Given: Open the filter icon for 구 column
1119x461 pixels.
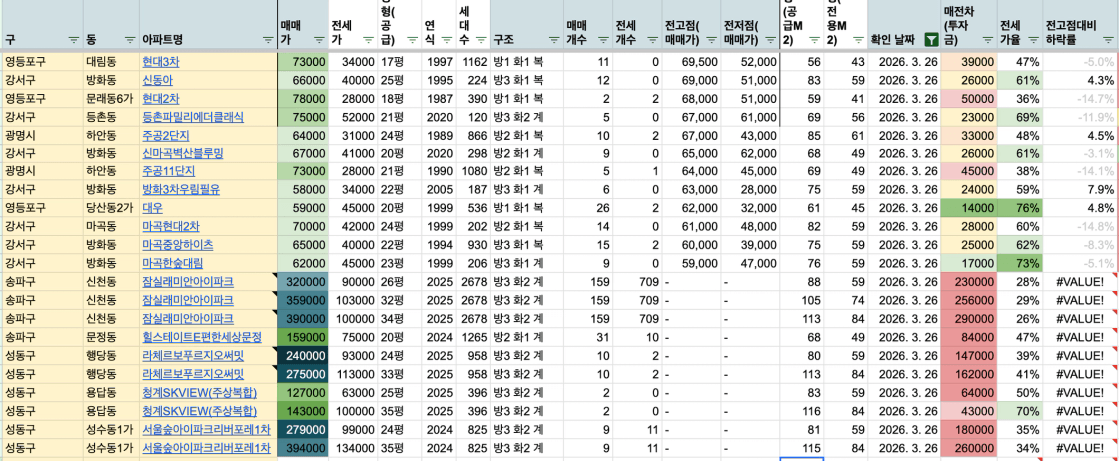Looking at the screenshot, I should pyautogui.click(x=73, y=40).
